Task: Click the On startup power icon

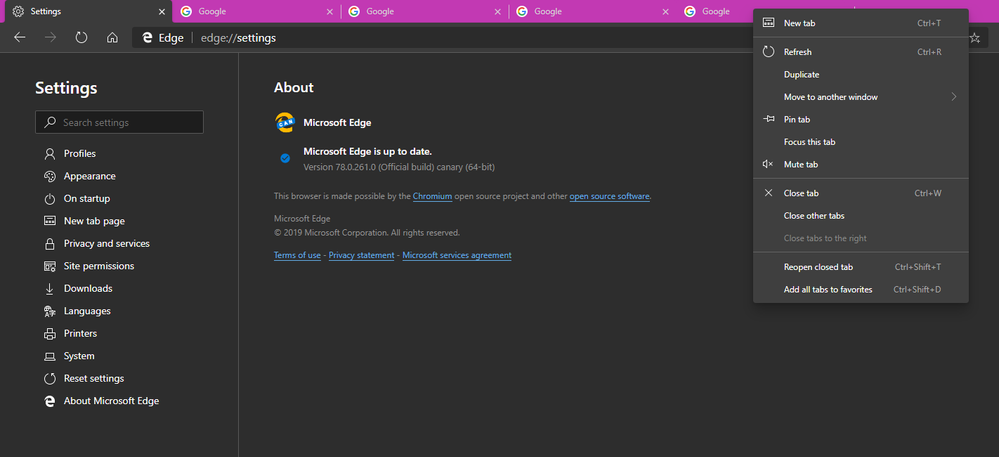Action: point(50,199)
